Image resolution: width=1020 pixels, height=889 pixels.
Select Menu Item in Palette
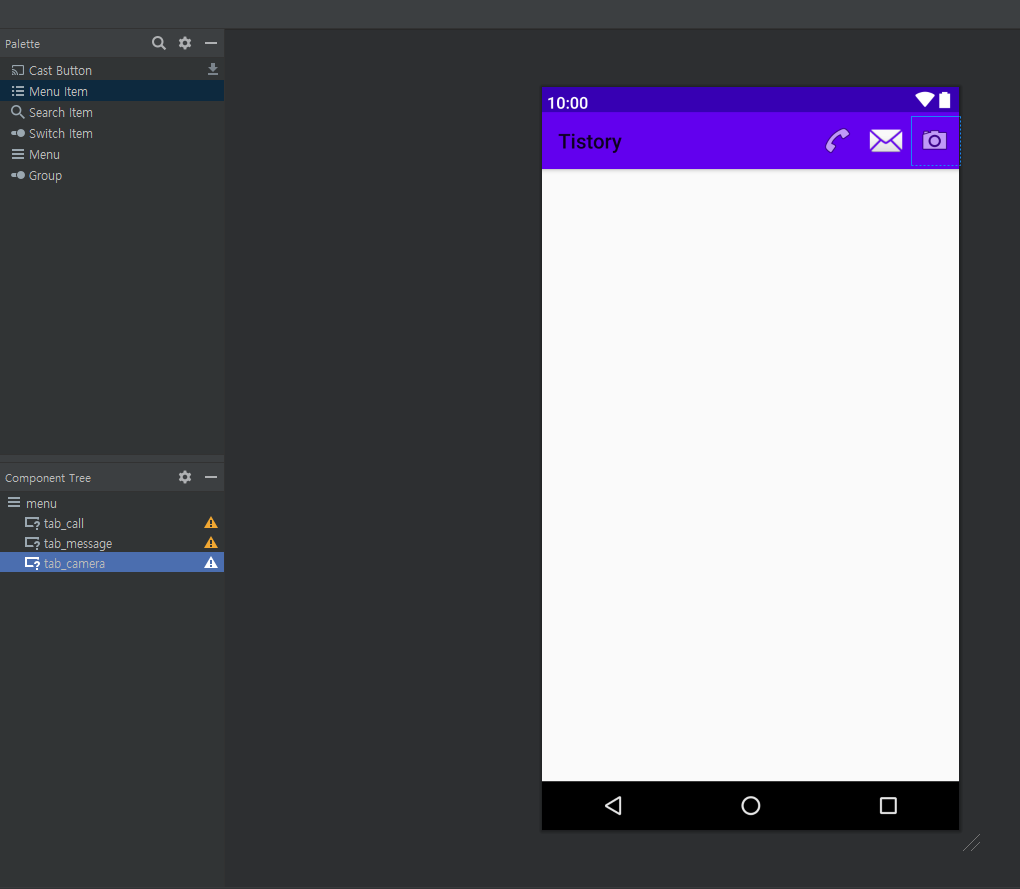click(112, 91)
